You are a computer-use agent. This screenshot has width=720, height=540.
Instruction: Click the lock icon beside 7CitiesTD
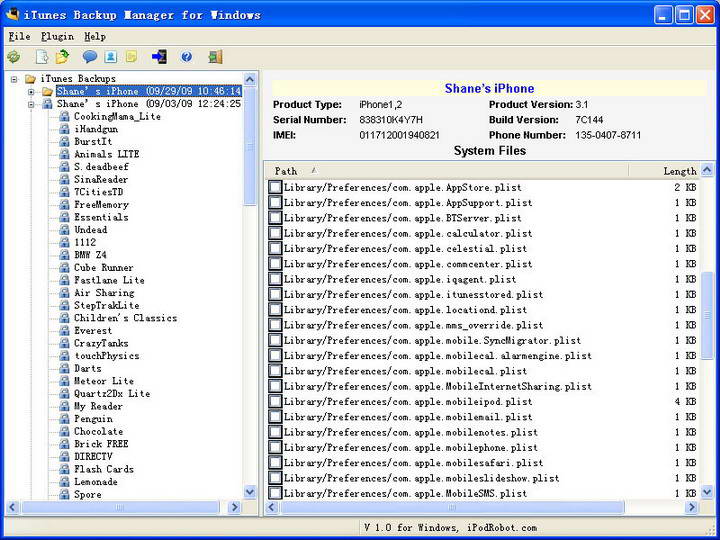65,192
